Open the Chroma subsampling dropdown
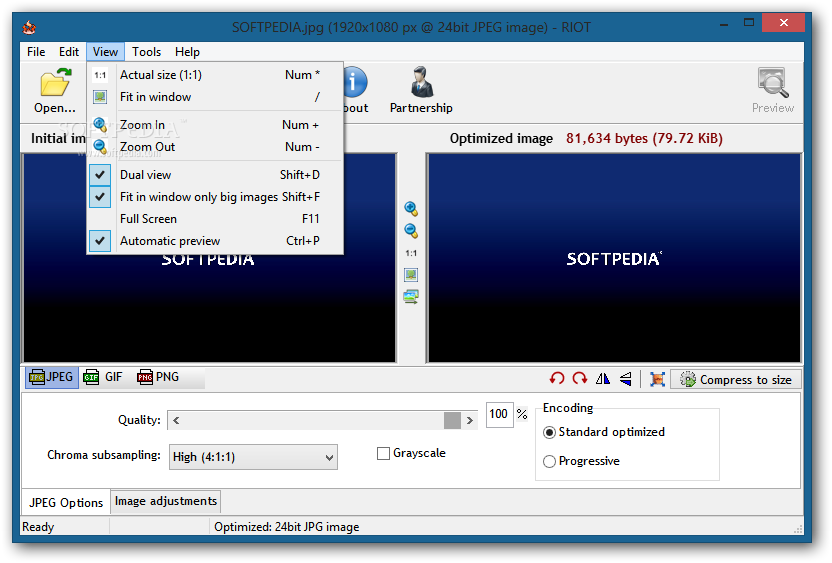 pyautogui.click(x=253, y=457)
